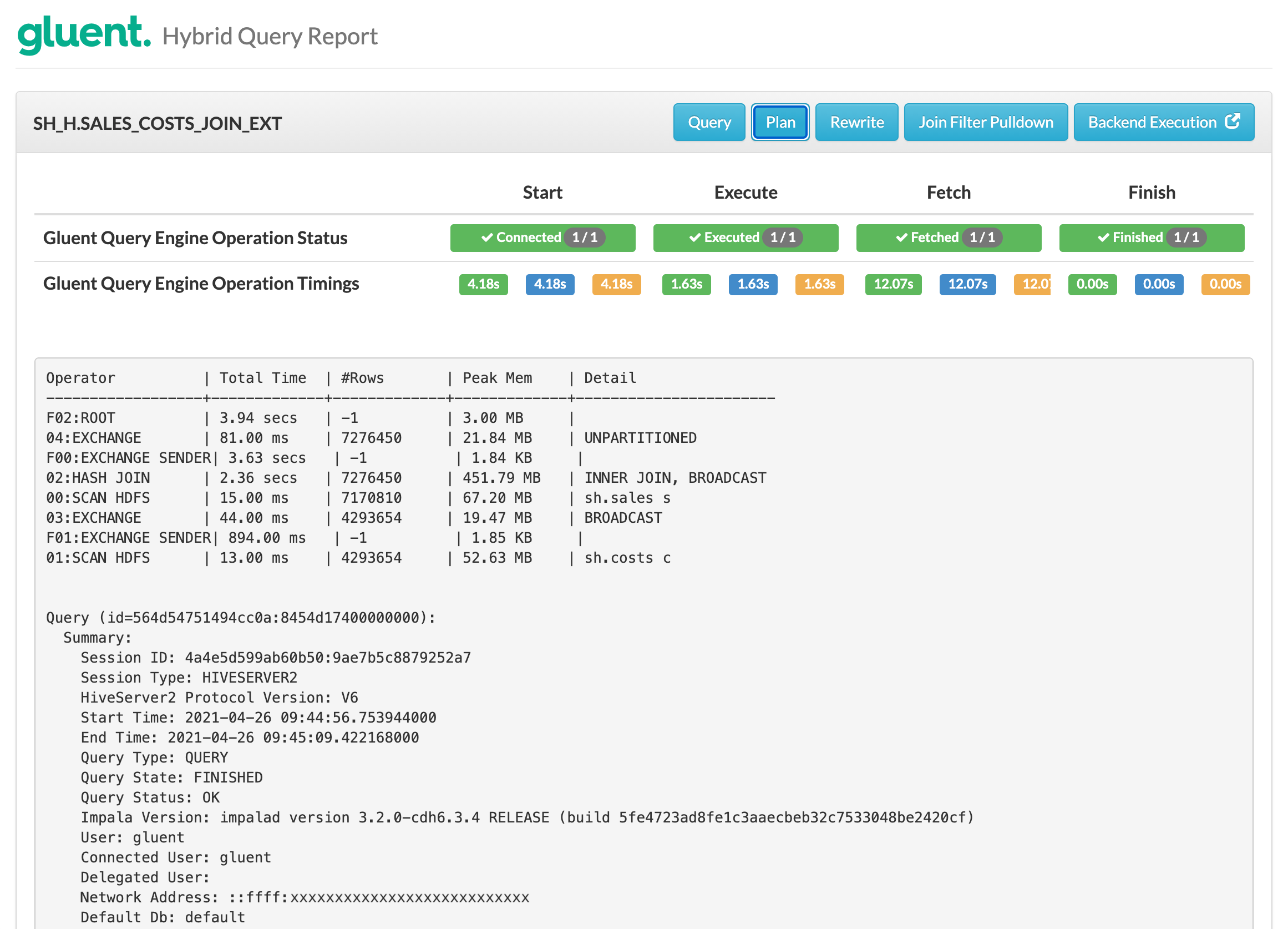The width and height of the screenshot is (1288, 929).
Task: Click the Fetch column header
Action: tap(949, 193)
